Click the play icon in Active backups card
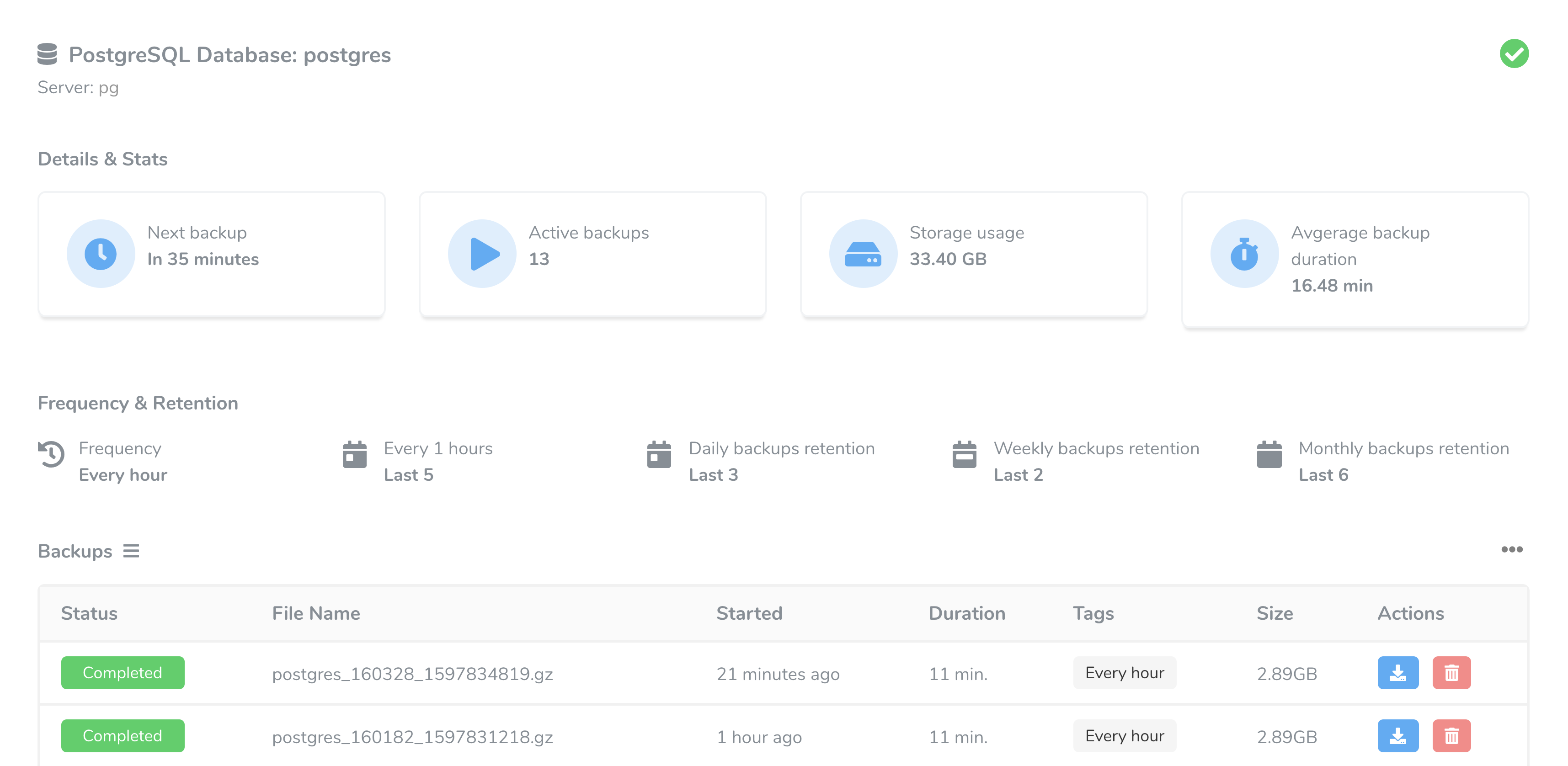 tap(482, 254)
